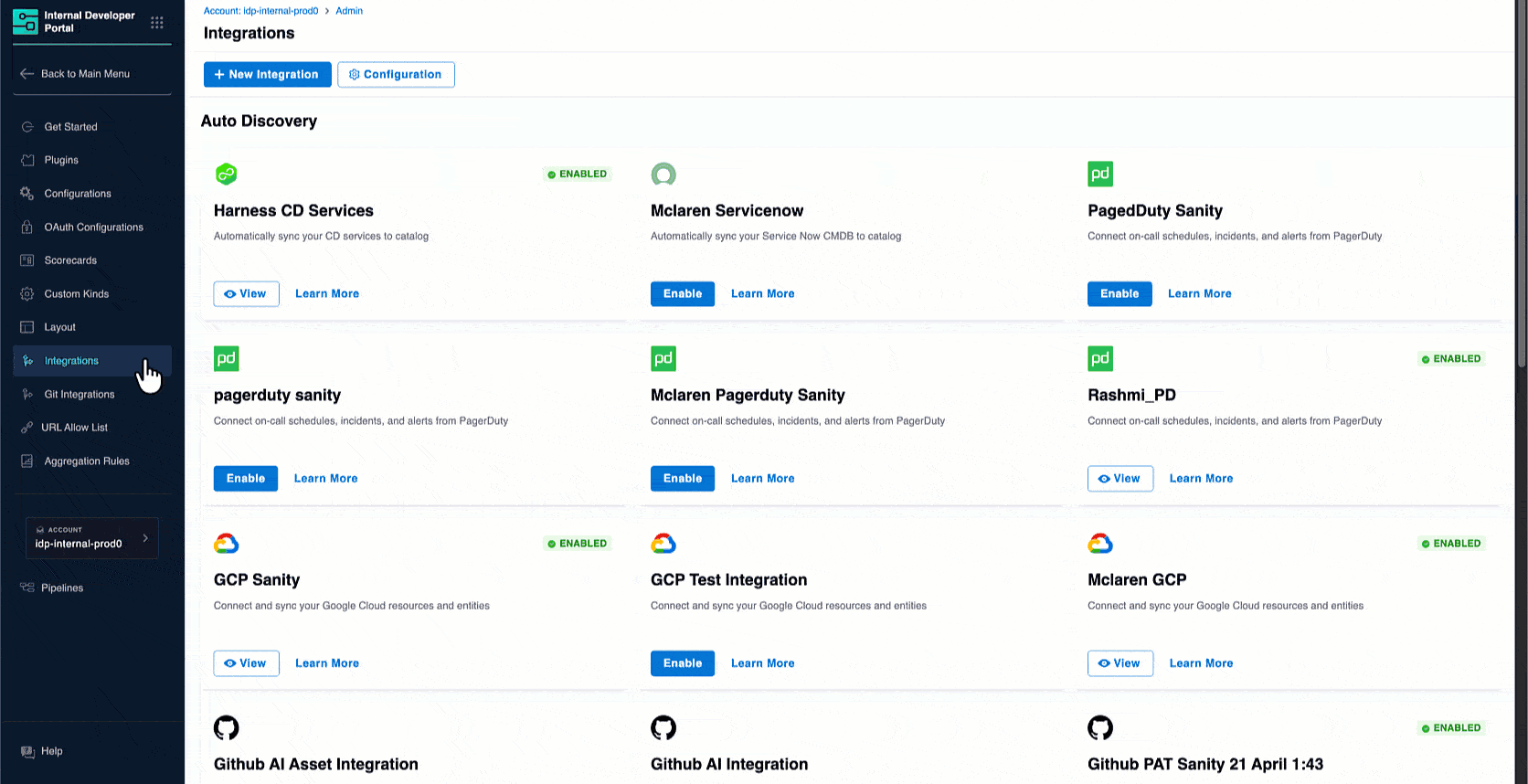The height and width of the screenshot is (784, 1528).
Task: Open the Configurations sidebar item
Action: tap(78, 194)
